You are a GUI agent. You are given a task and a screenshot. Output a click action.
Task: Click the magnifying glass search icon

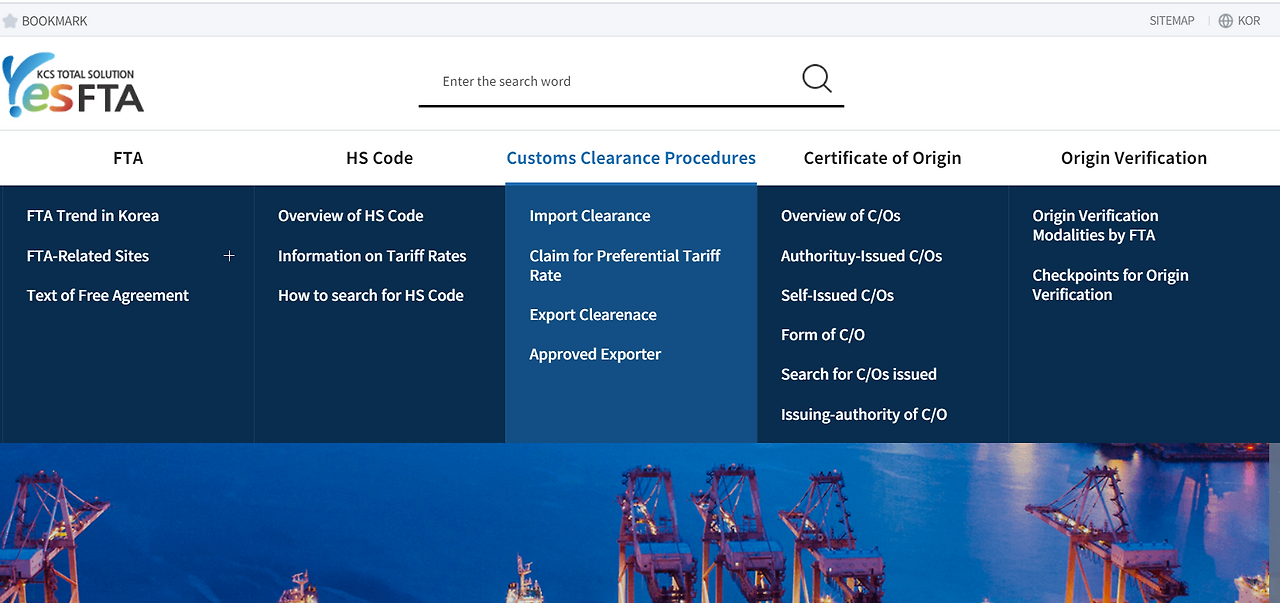(816, 80)
